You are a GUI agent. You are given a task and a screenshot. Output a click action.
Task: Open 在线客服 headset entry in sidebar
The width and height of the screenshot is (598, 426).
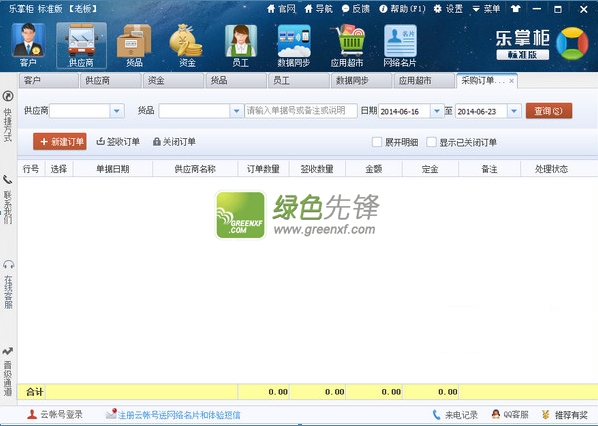click(8, 284)
